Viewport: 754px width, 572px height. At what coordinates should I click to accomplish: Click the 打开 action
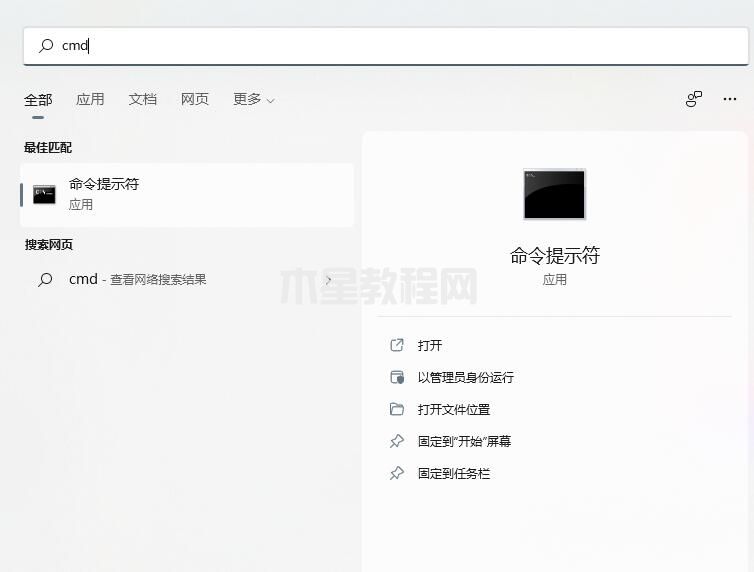(x=429, y=345)
